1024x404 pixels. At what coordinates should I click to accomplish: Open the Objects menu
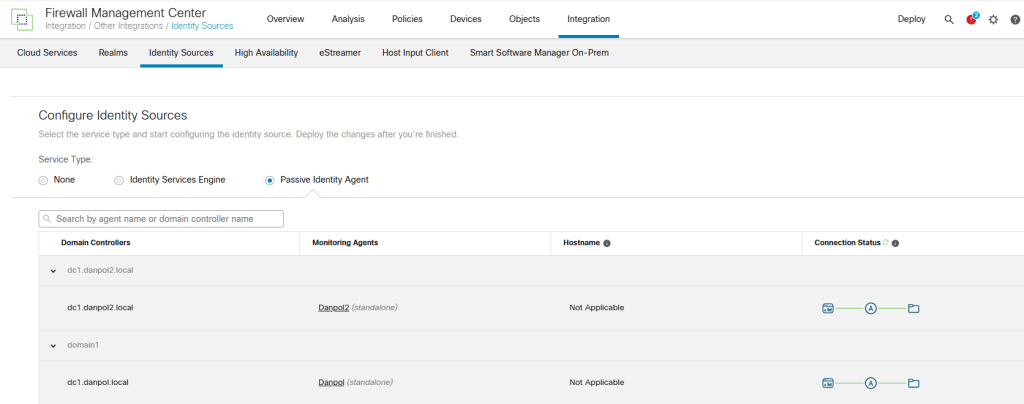[x=524, y=19]
